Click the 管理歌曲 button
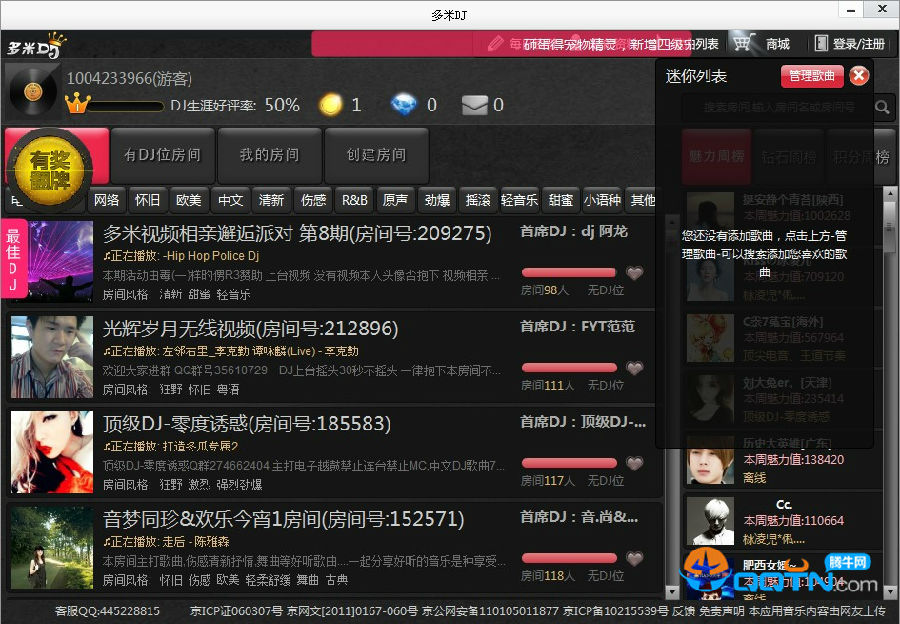 pyautogui.click(x=811, y=76)
